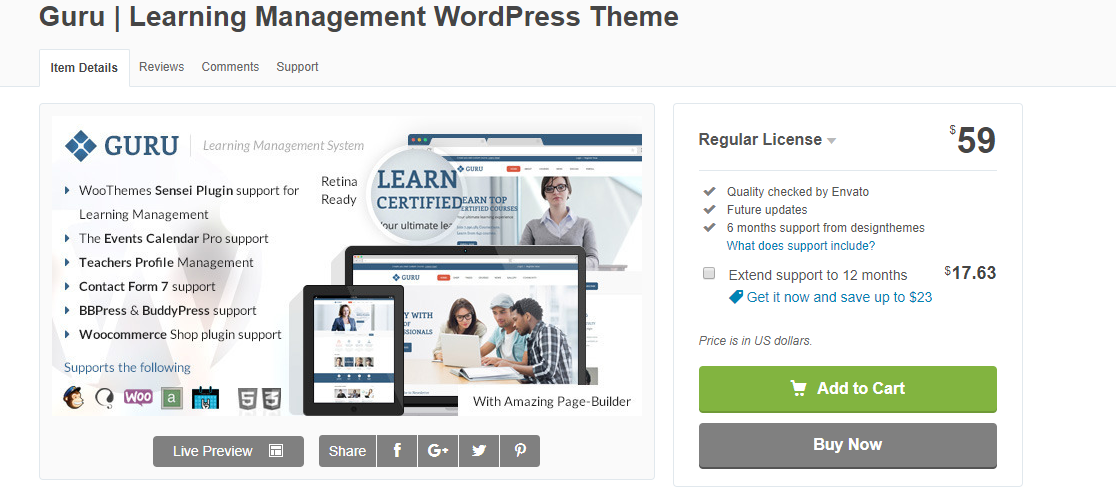This screenshot has width=1116, height=498.
Task: Click the layout icon in Live Preview
Action: coord(275,450)
